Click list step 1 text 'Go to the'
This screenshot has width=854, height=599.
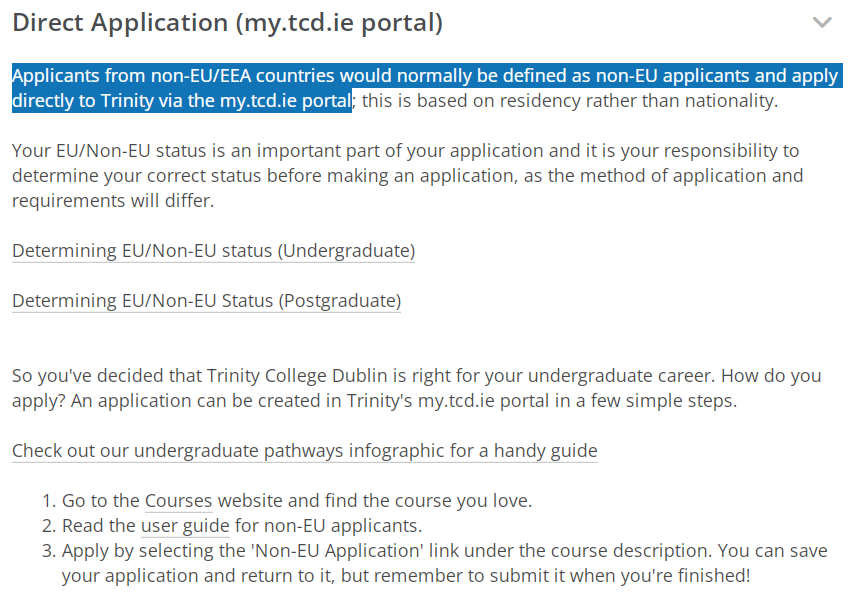tap(101, 501)
